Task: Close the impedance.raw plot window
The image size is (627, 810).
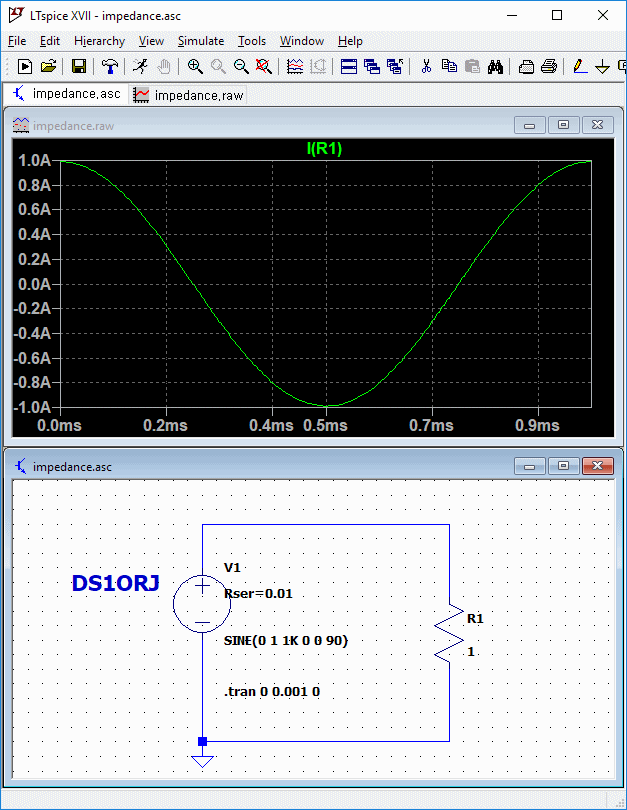Action: 598,126
